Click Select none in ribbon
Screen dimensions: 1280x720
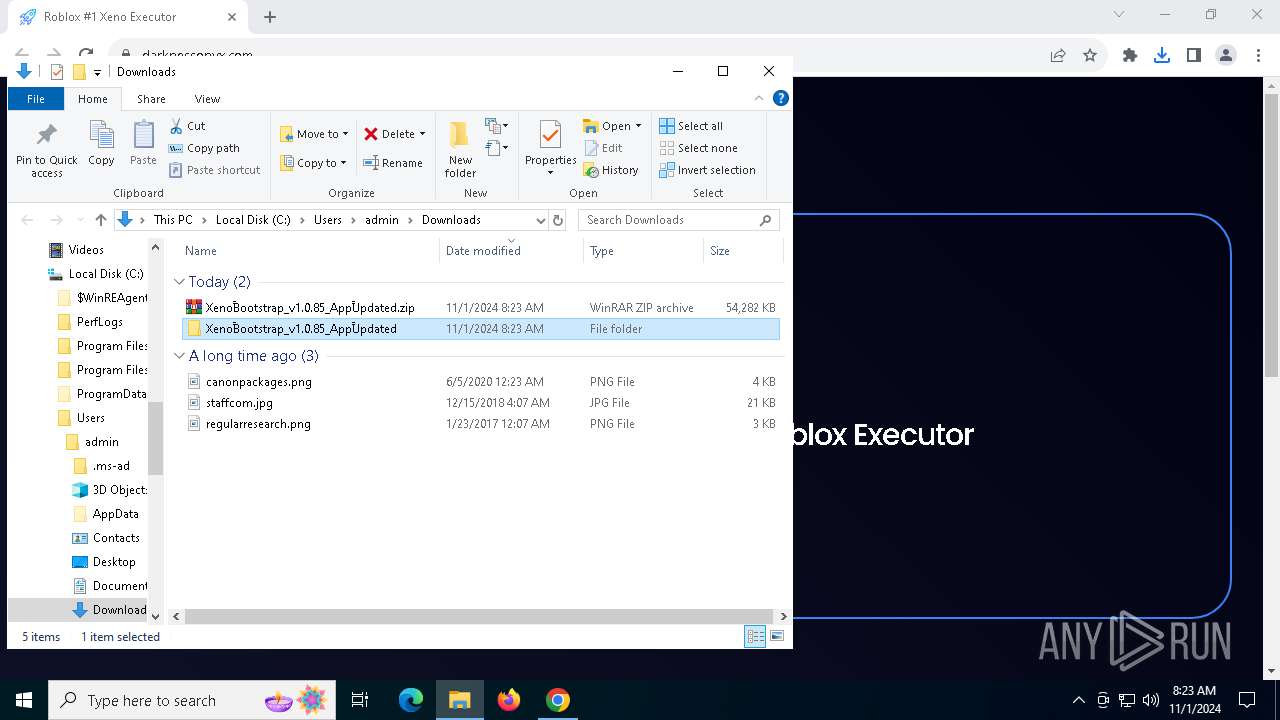698,148
